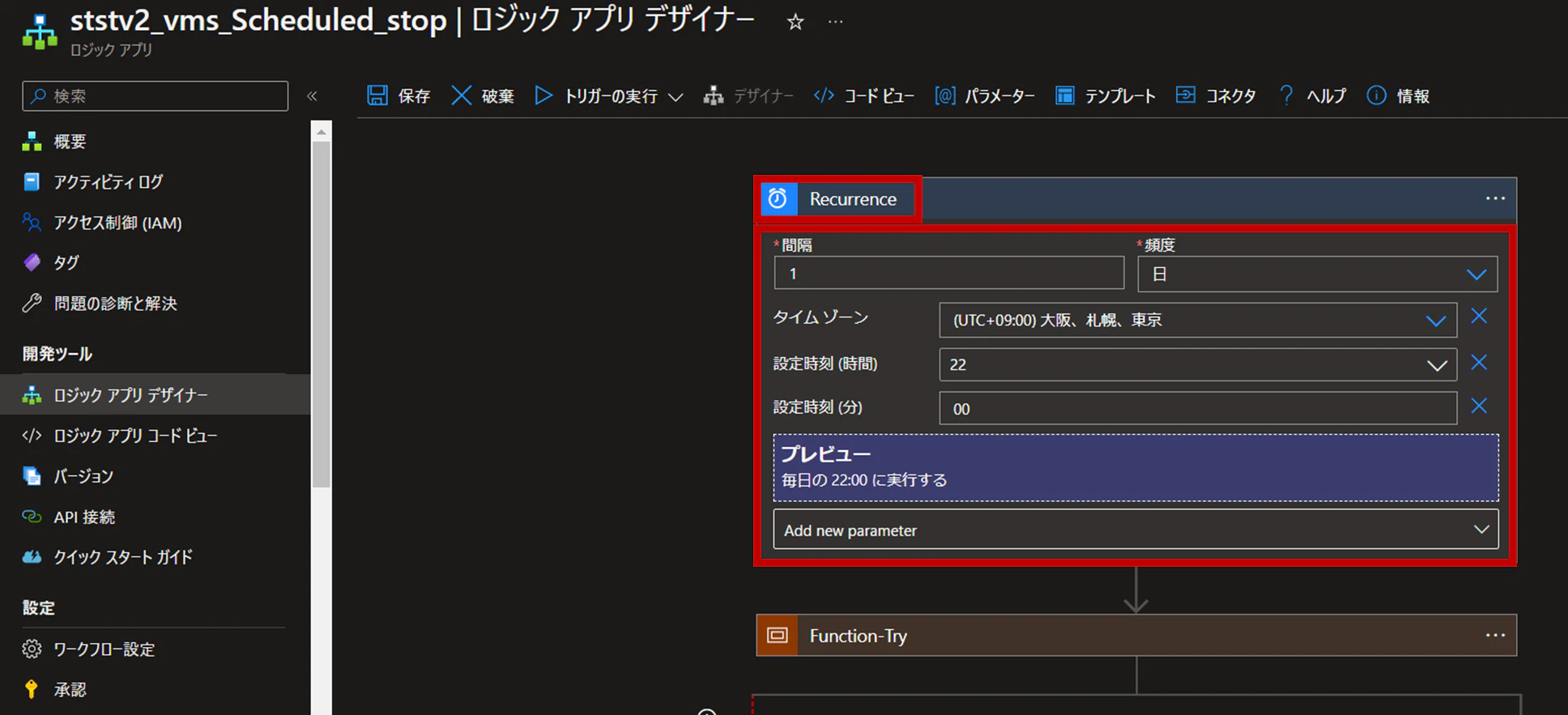Viewport: 1568px width, 715px height.
Task: Click the sidebar 検索 search field
Action: point(156,96)
